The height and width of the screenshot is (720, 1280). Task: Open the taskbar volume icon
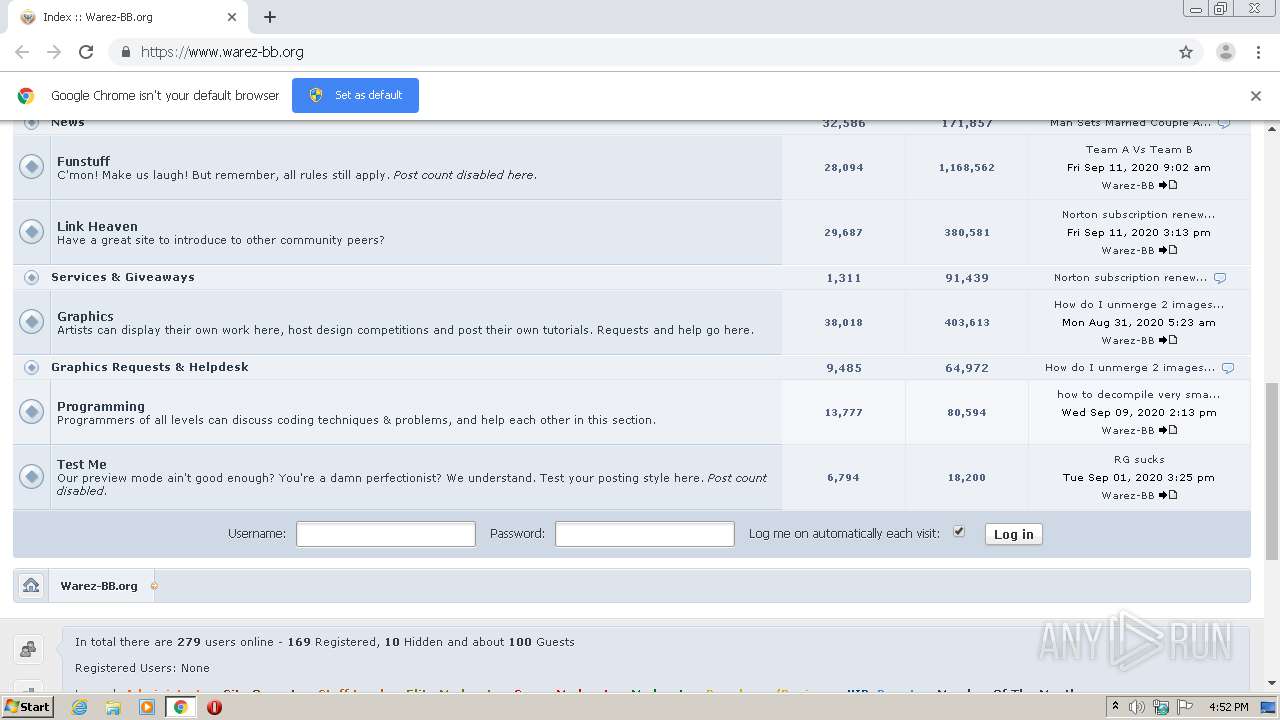pyautogui.click(x=1137, y=707)
